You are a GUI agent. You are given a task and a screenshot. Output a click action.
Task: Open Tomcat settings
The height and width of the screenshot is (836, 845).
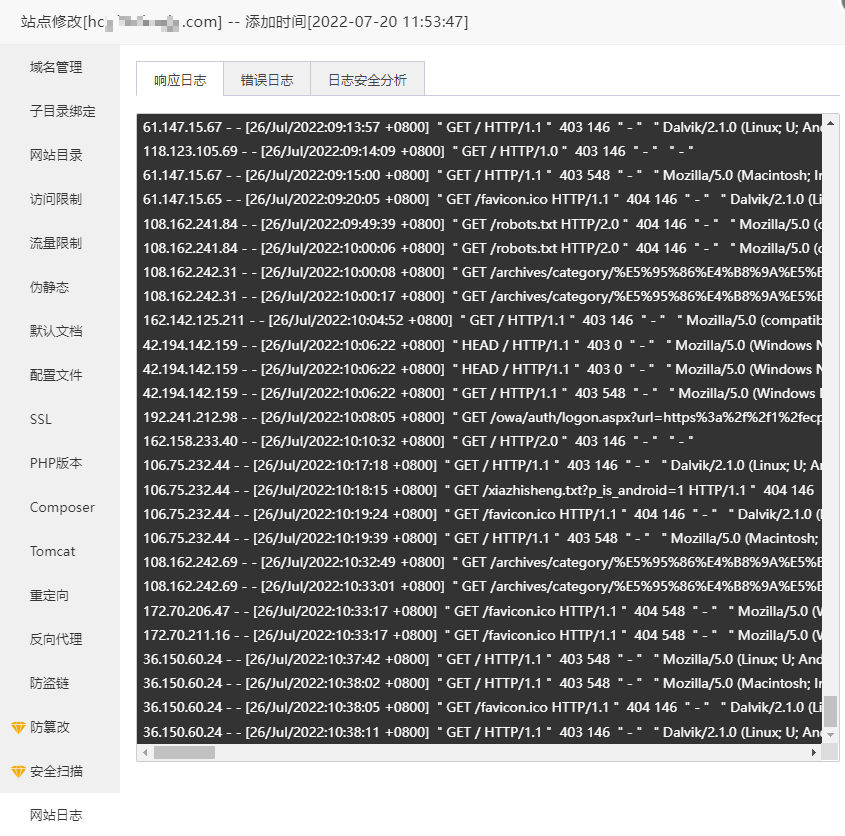point(53,551)
